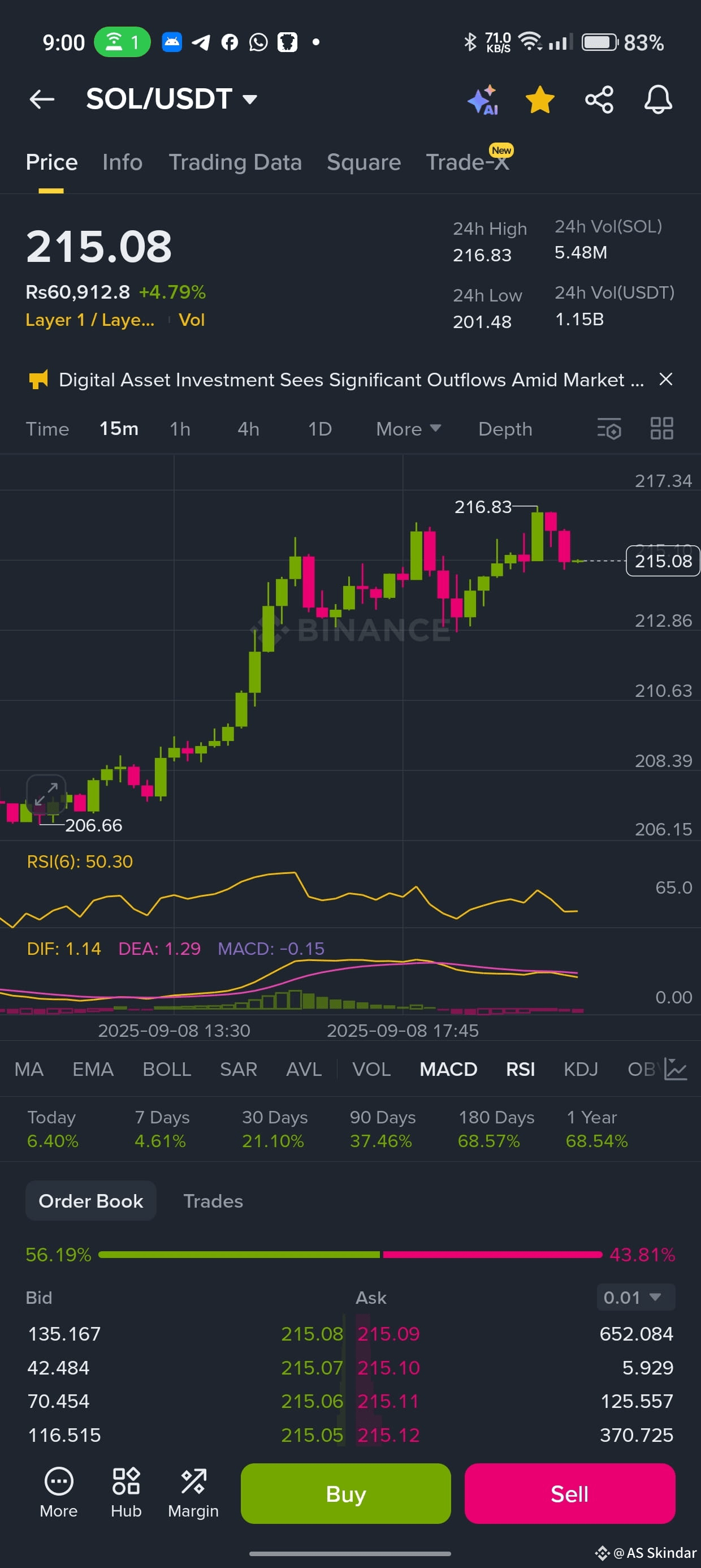Tap the Vol tag link
The image size is (701, 1568).
click(x=192, y=320)
